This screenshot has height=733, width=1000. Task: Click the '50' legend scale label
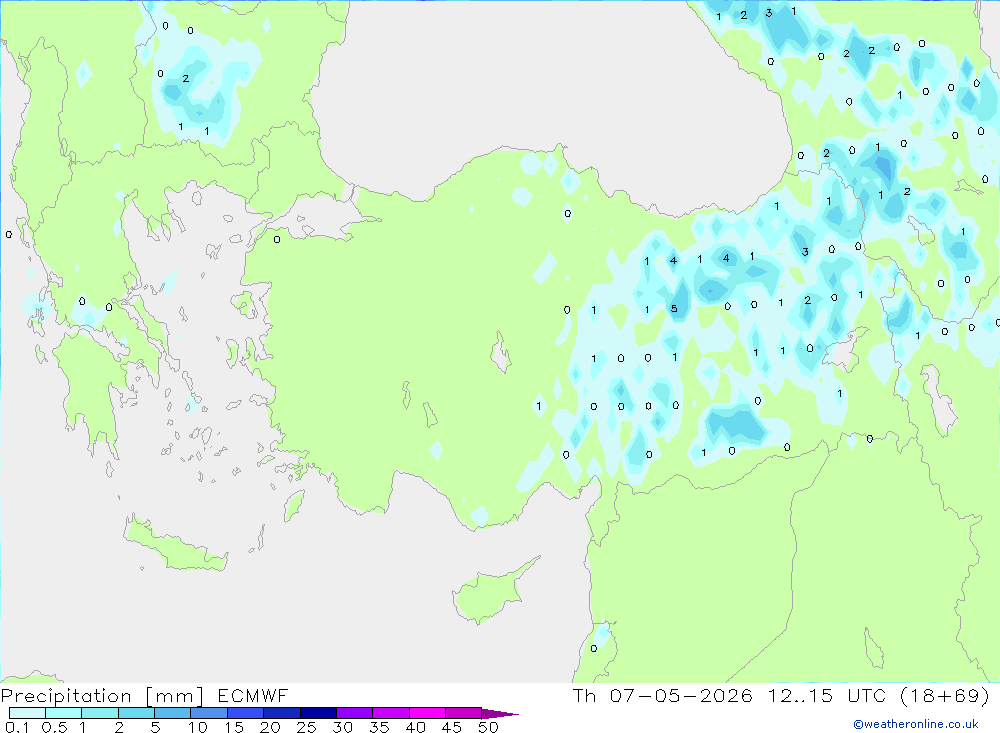[x=489, y=727]
